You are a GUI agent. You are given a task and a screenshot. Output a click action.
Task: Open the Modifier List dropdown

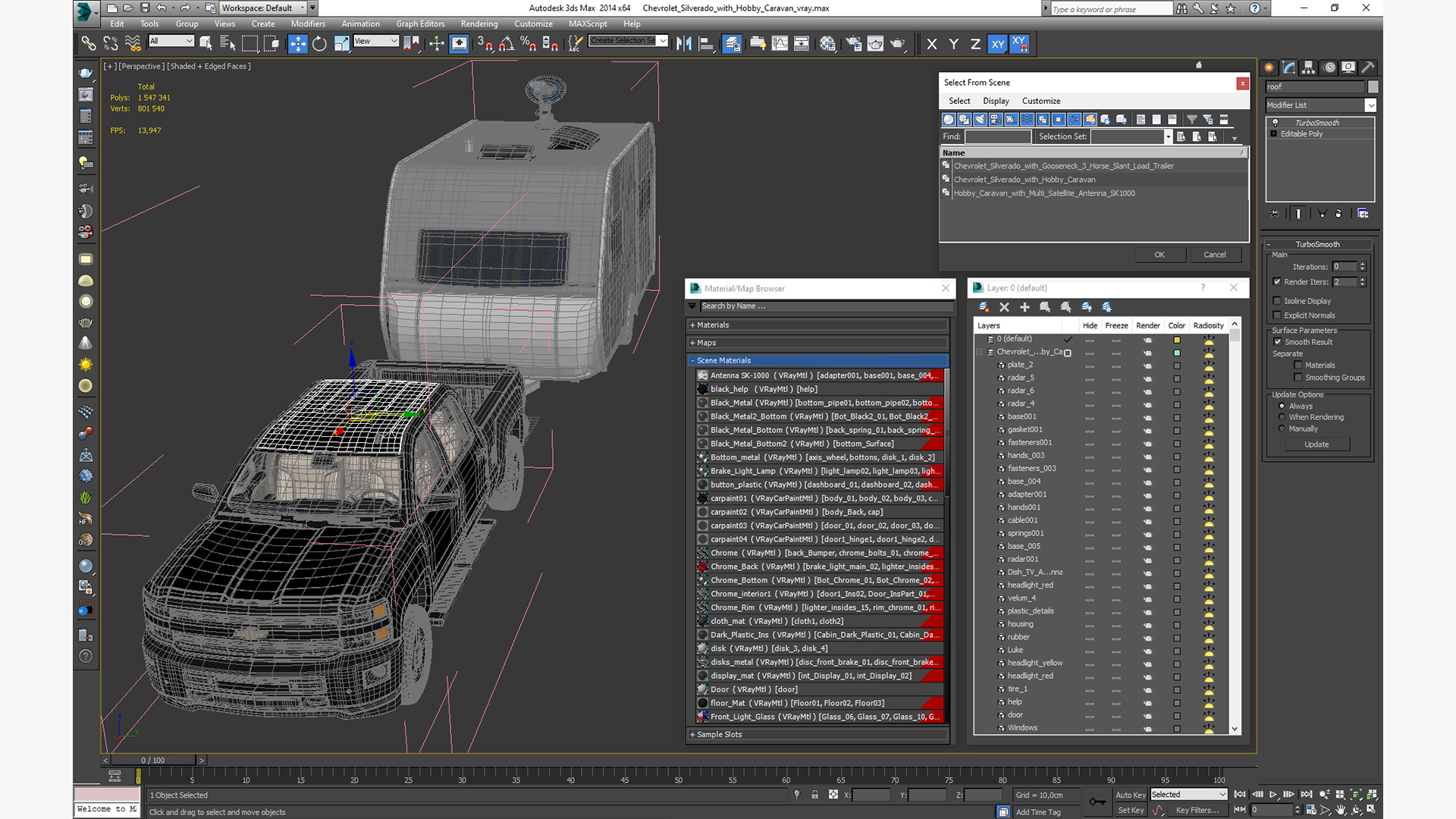point(1320,105)
